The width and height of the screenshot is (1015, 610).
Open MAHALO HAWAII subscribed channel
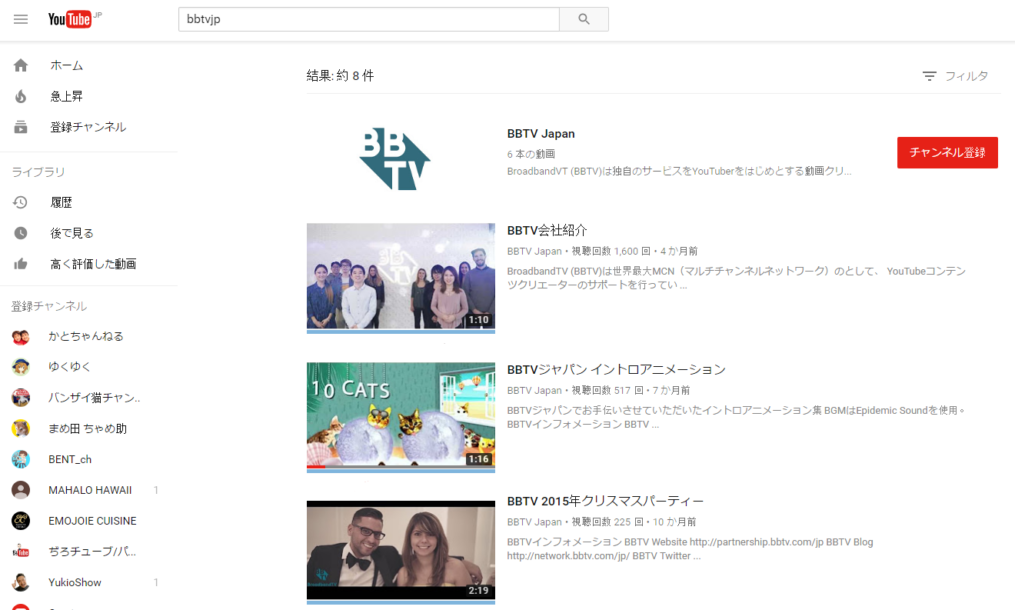(x=90, y=490)
